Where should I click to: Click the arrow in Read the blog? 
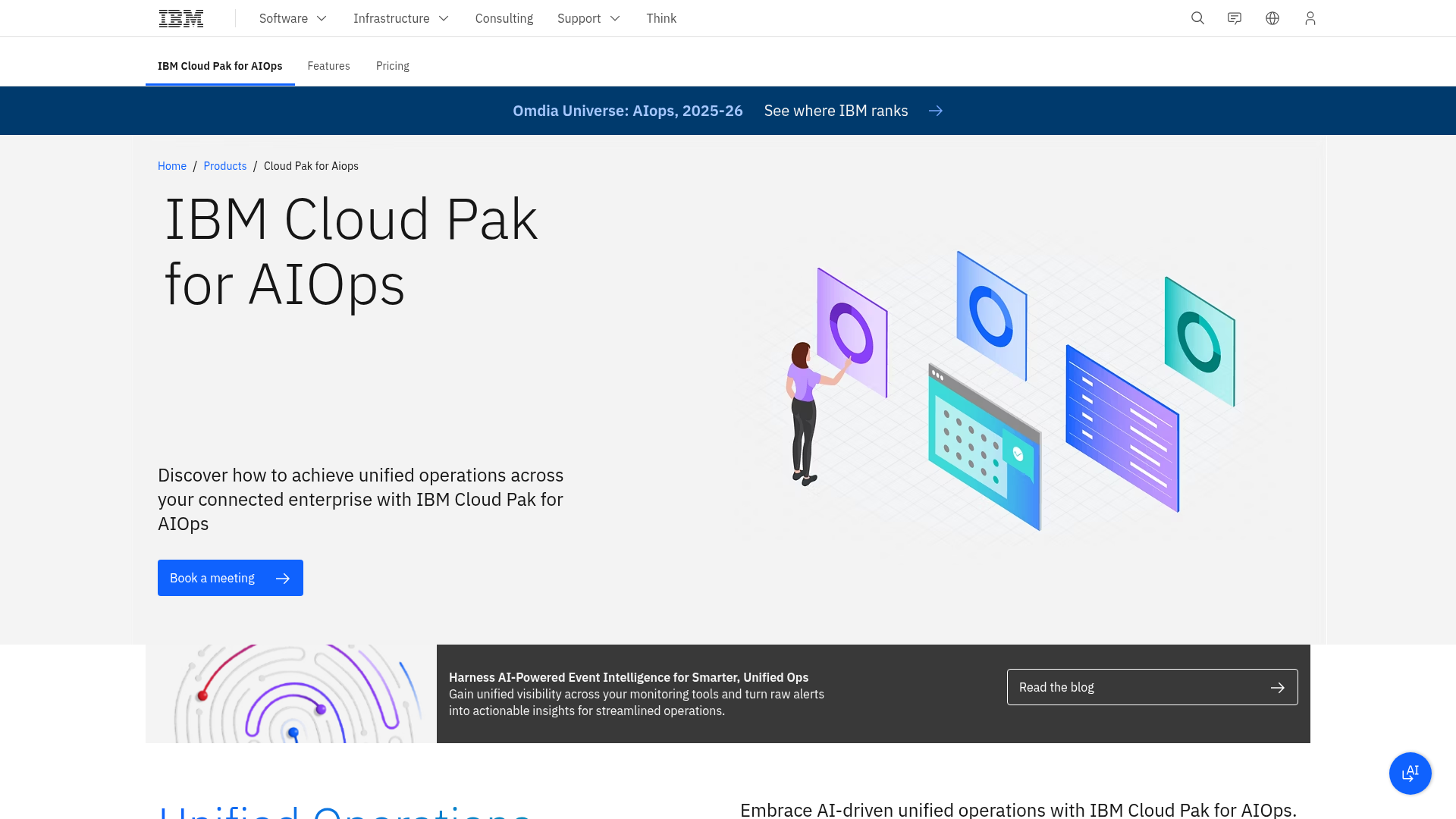[1278, 687]
